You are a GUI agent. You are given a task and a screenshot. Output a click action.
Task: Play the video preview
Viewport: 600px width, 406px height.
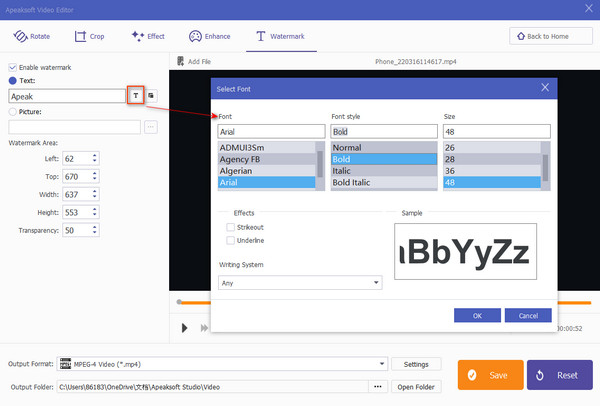[x=184, y=328]
